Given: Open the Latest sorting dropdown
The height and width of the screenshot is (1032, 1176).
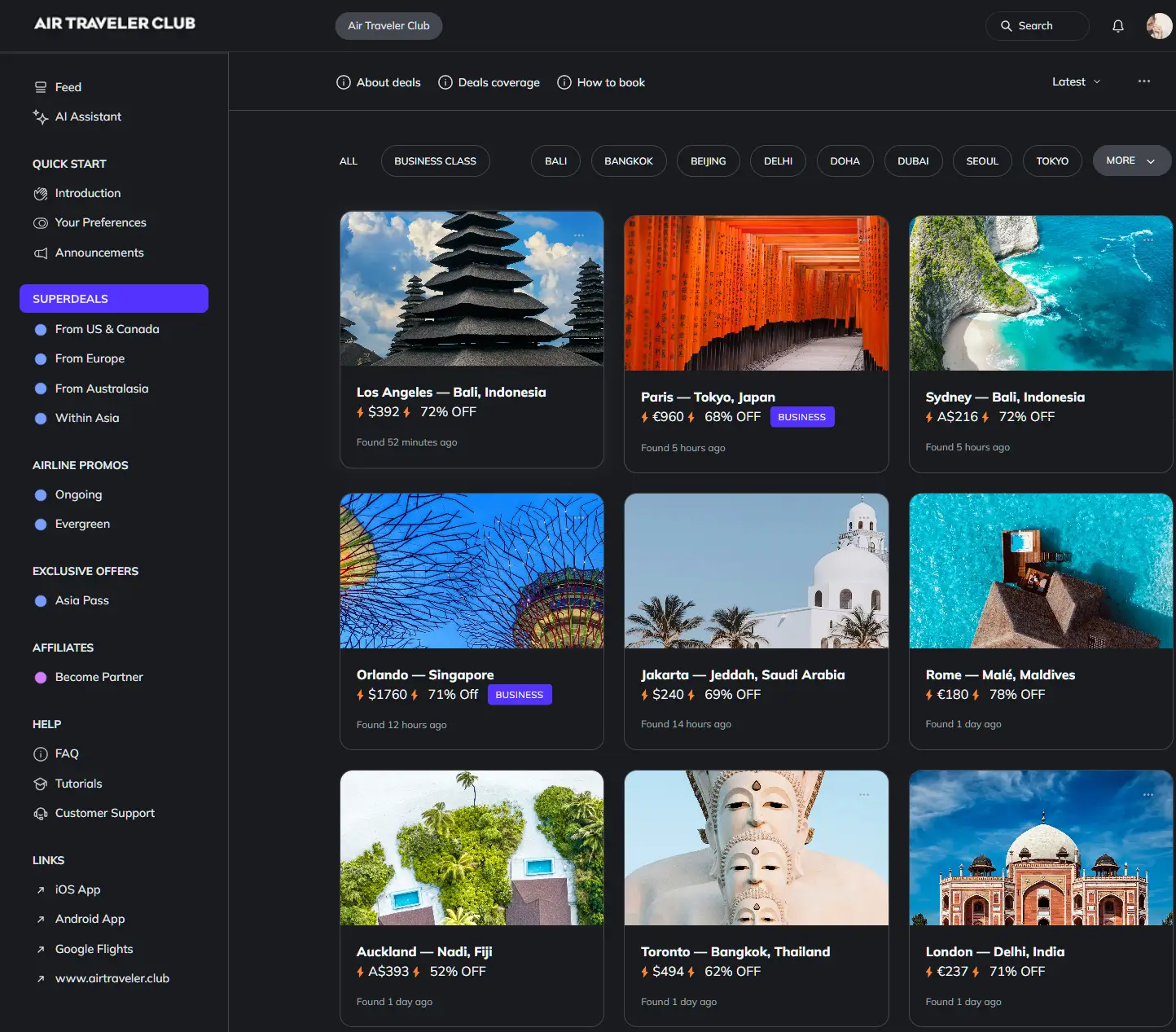Looking at the screenshot, I should coord(1075,81).
